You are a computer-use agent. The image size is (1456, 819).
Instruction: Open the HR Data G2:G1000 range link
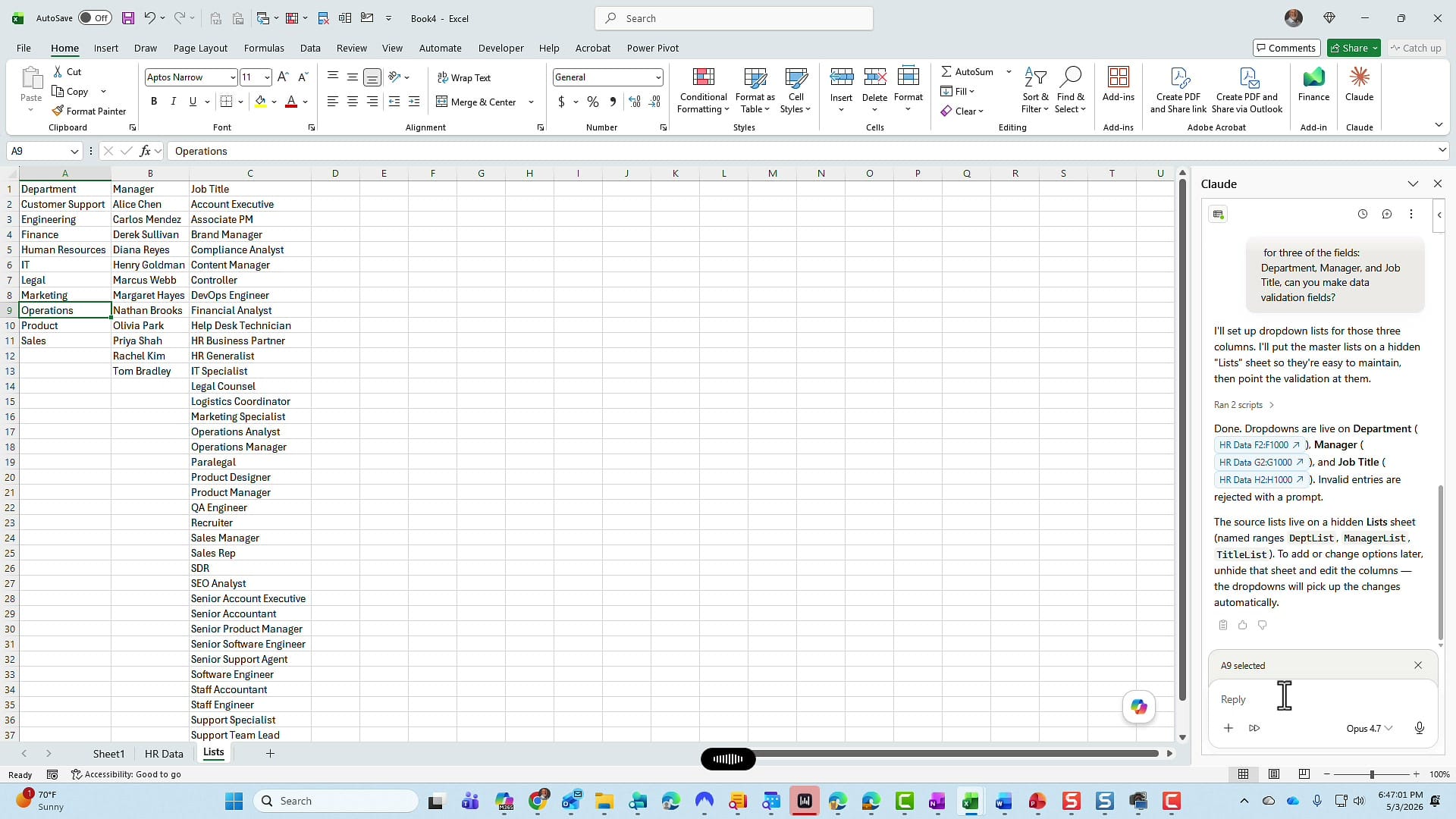coord(1261,462)
